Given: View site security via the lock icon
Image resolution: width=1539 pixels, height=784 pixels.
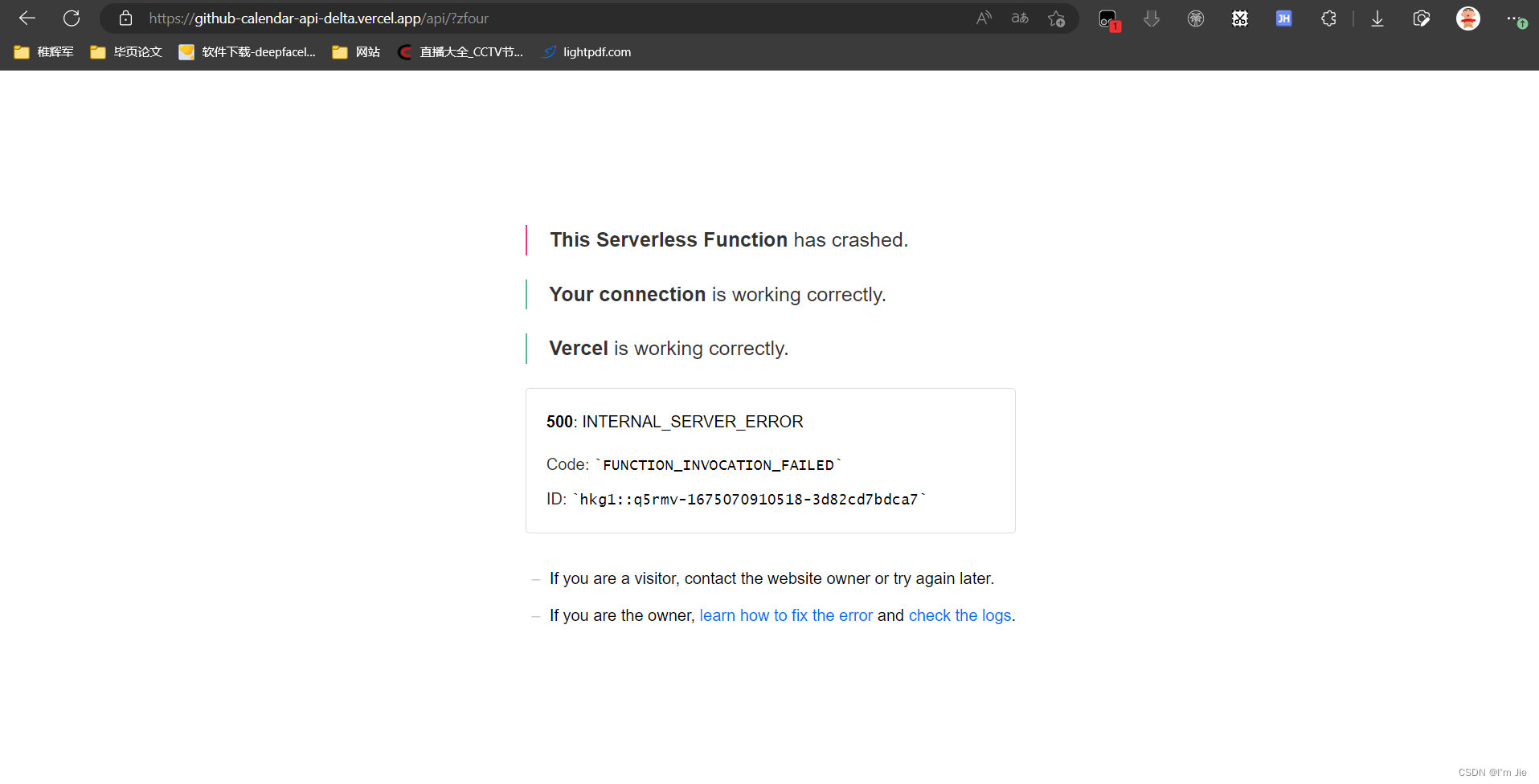Looking at the screenshot, I should coord(125,18).
